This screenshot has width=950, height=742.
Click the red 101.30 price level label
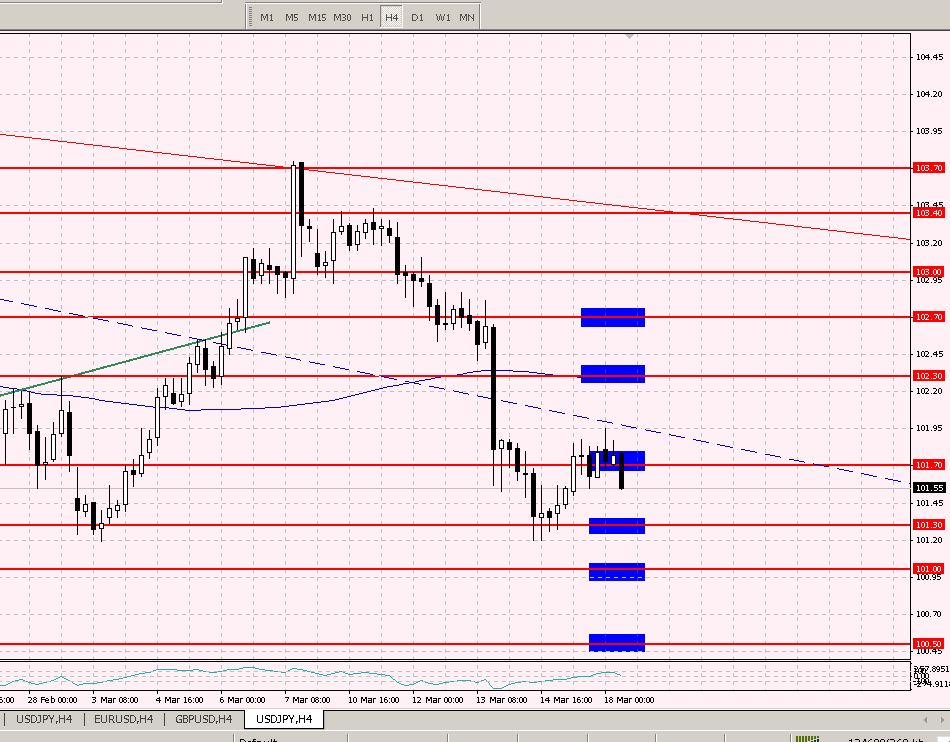coord(928,525)
